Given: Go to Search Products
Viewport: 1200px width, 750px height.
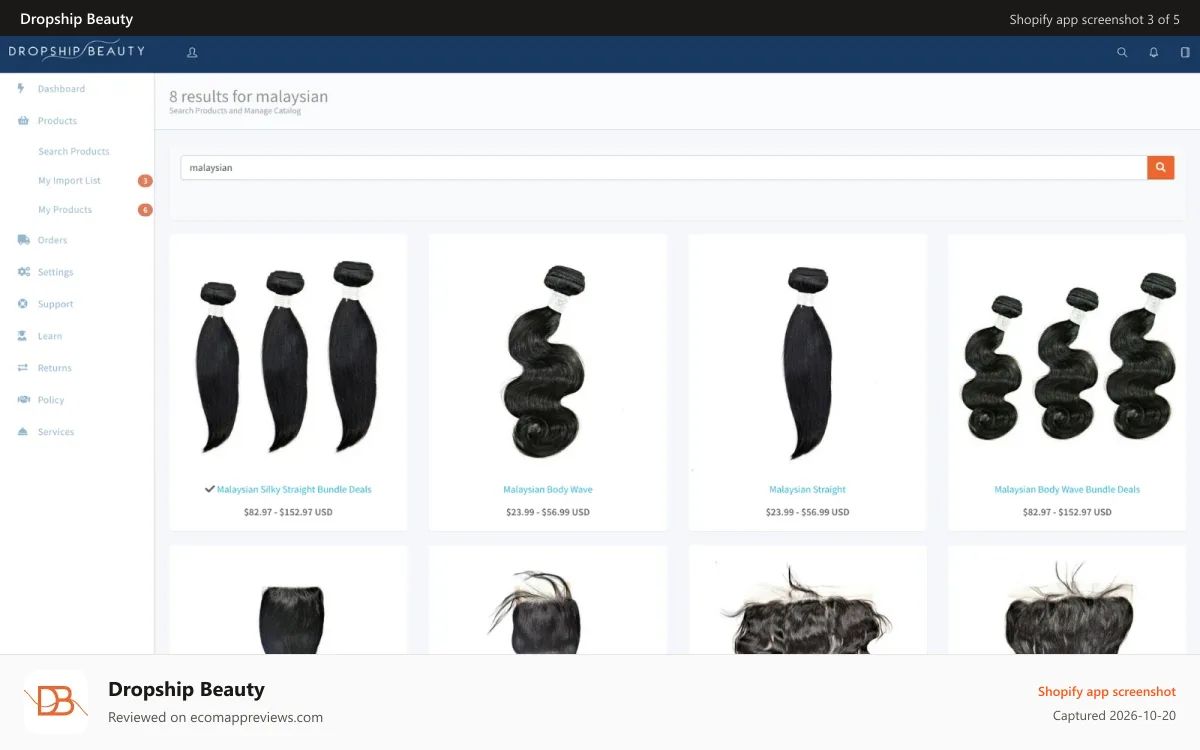Looking at the screenshot, I should click(x=74, y=152).
